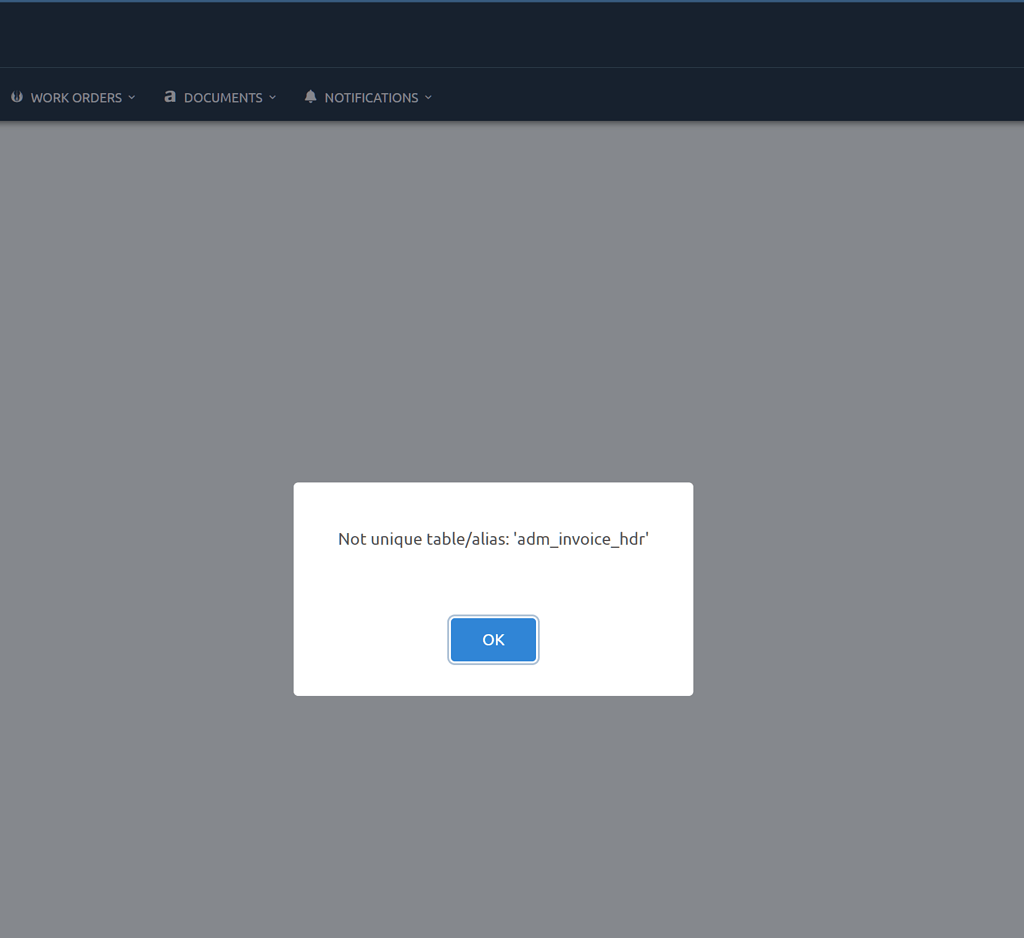Click the 'Not unique table/alias' error text
1024x938 pixels.
pos(493,538)
